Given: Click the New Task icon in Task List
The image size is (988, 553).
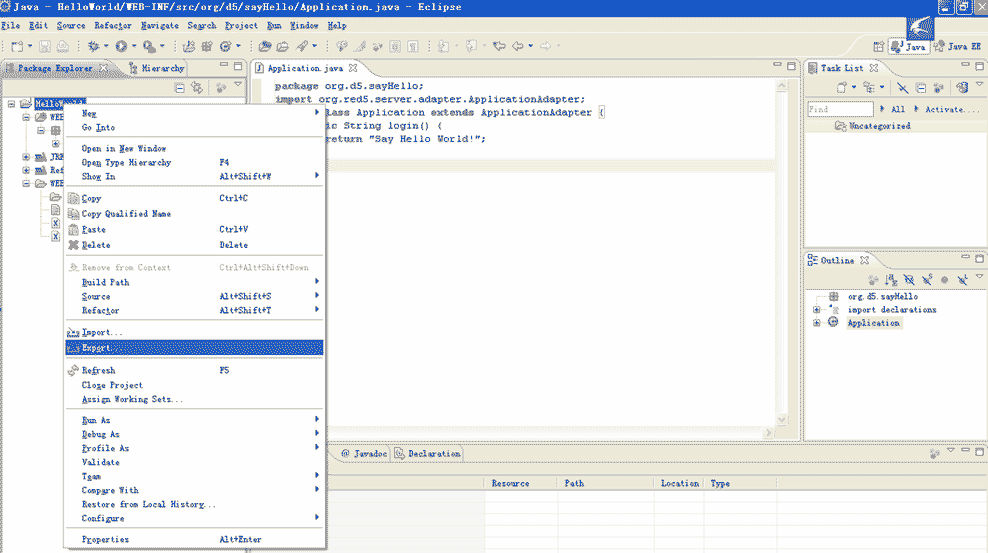Looking at the screenshot, I should [x=841, y=88].
